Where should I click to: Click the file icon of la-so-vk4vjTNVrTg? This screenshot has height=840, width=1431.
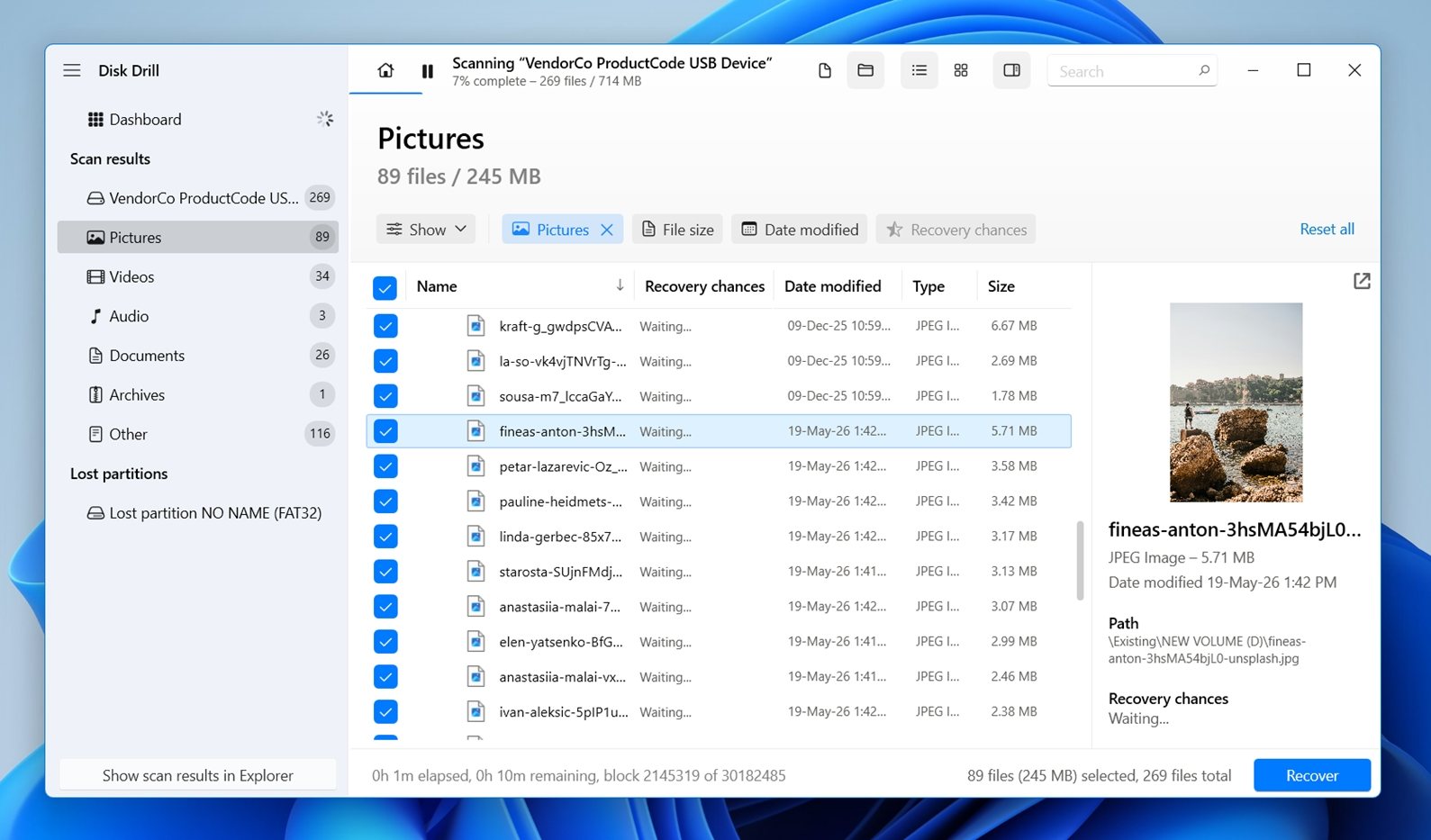(x=475, y=361)
